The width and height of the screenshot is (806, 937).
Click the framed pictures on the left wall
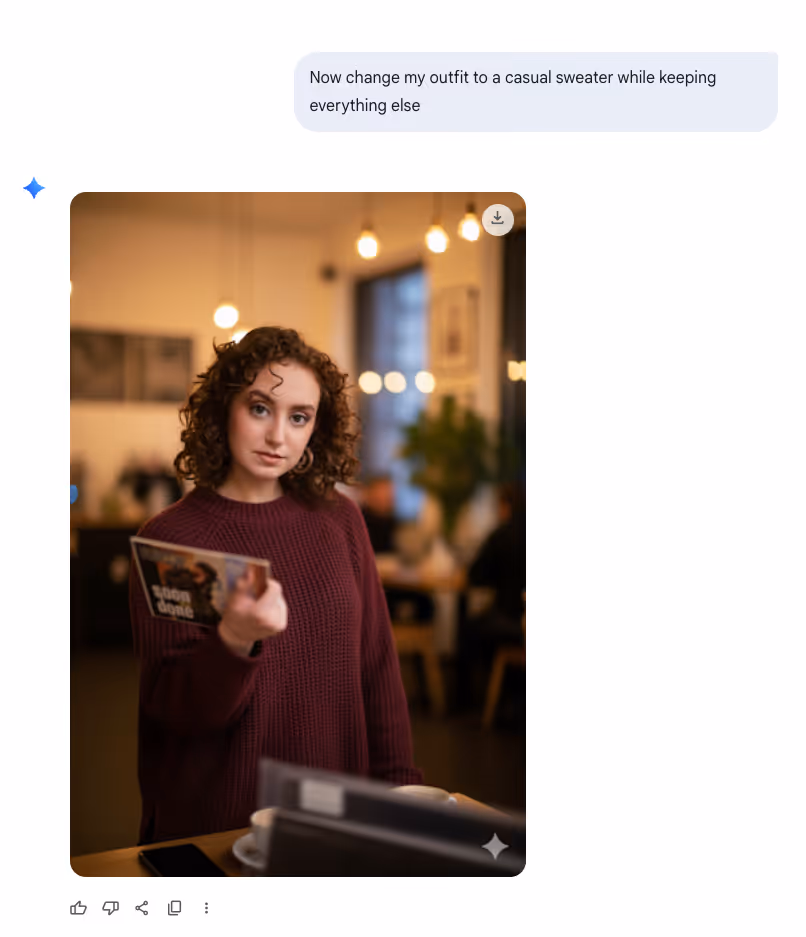pos(131,365)
